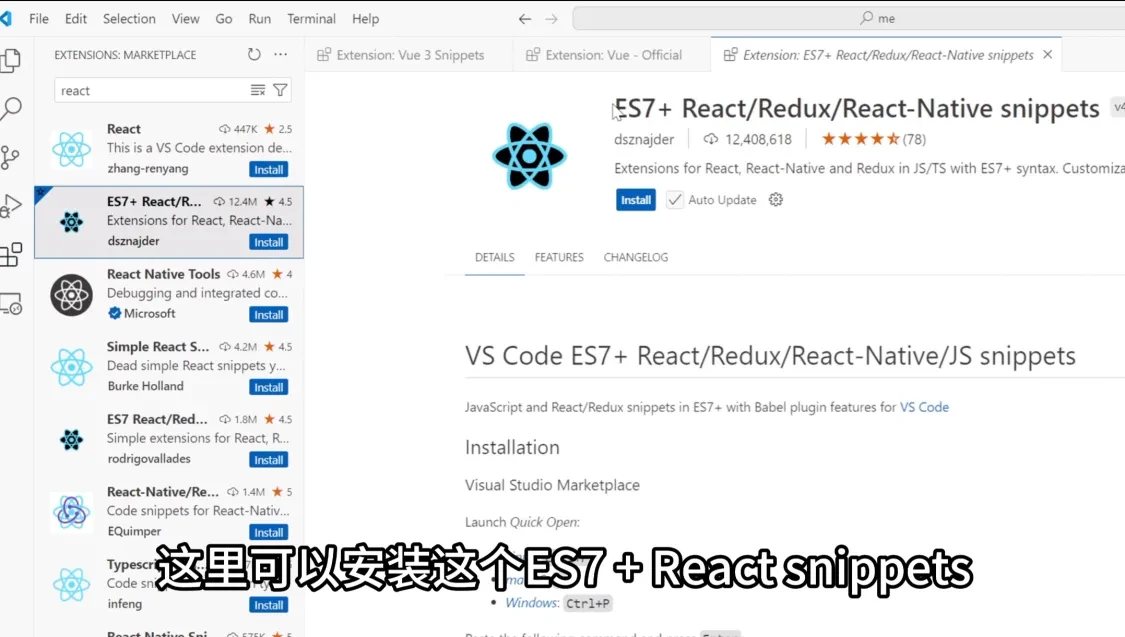
Task: Select React-Native/Re... by EQuimper
Action: pyautogui.click(x=169, y=511)
